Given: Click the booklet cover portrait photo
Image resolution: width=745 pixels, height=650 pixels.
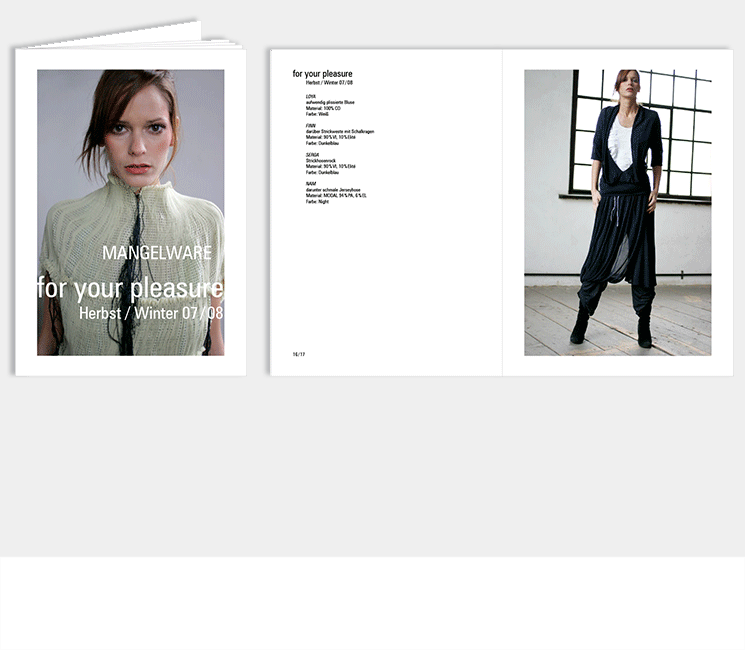Looking at the screenshot, I should click(131, 212).
